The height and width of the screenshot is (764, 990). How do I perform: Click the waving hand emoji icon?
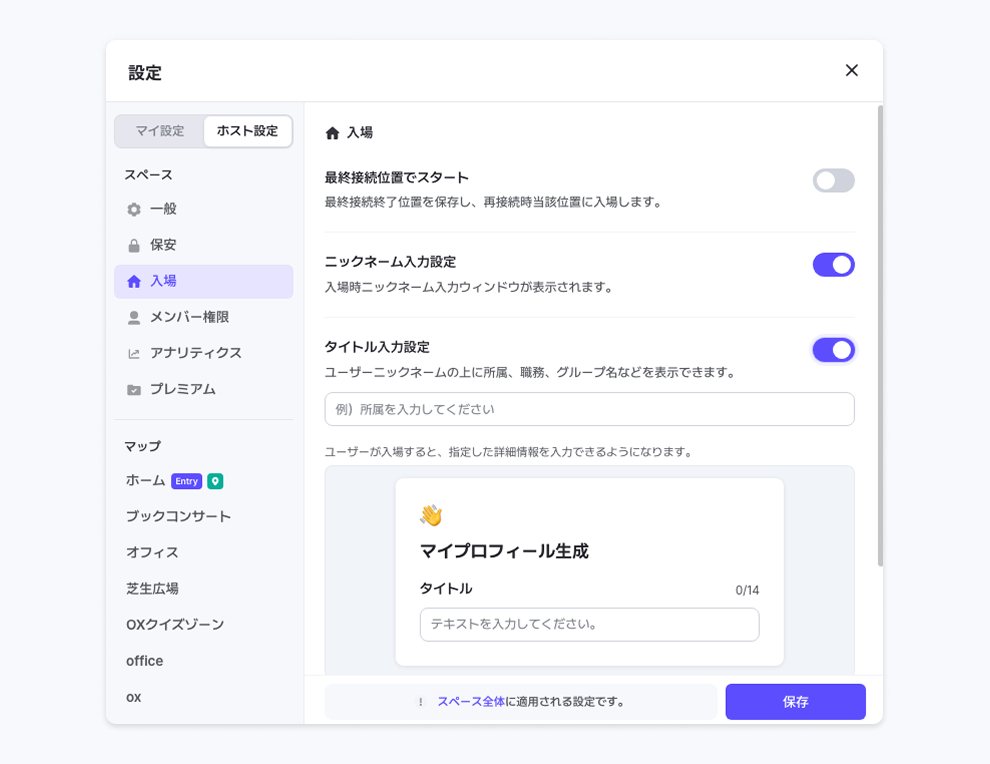(x=431, y=515)
